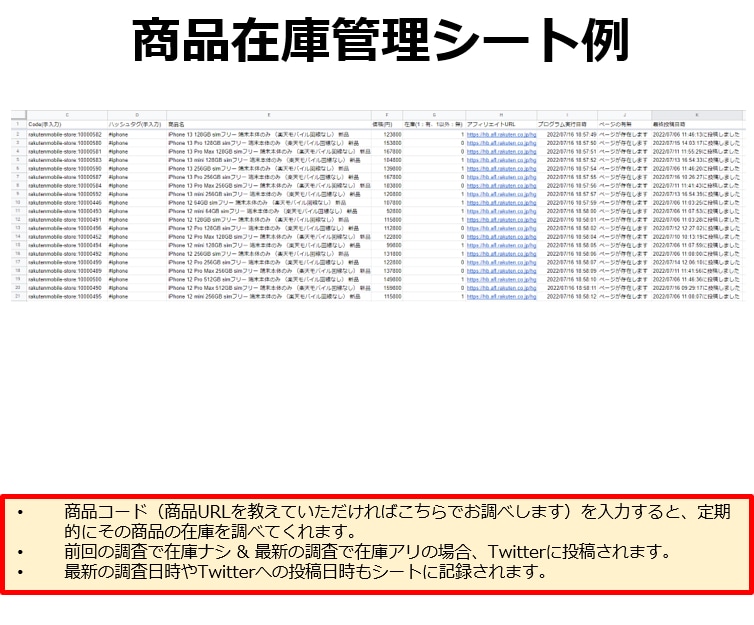Click cell 'rakutenmobile-store:10000500'

(65, 279)
